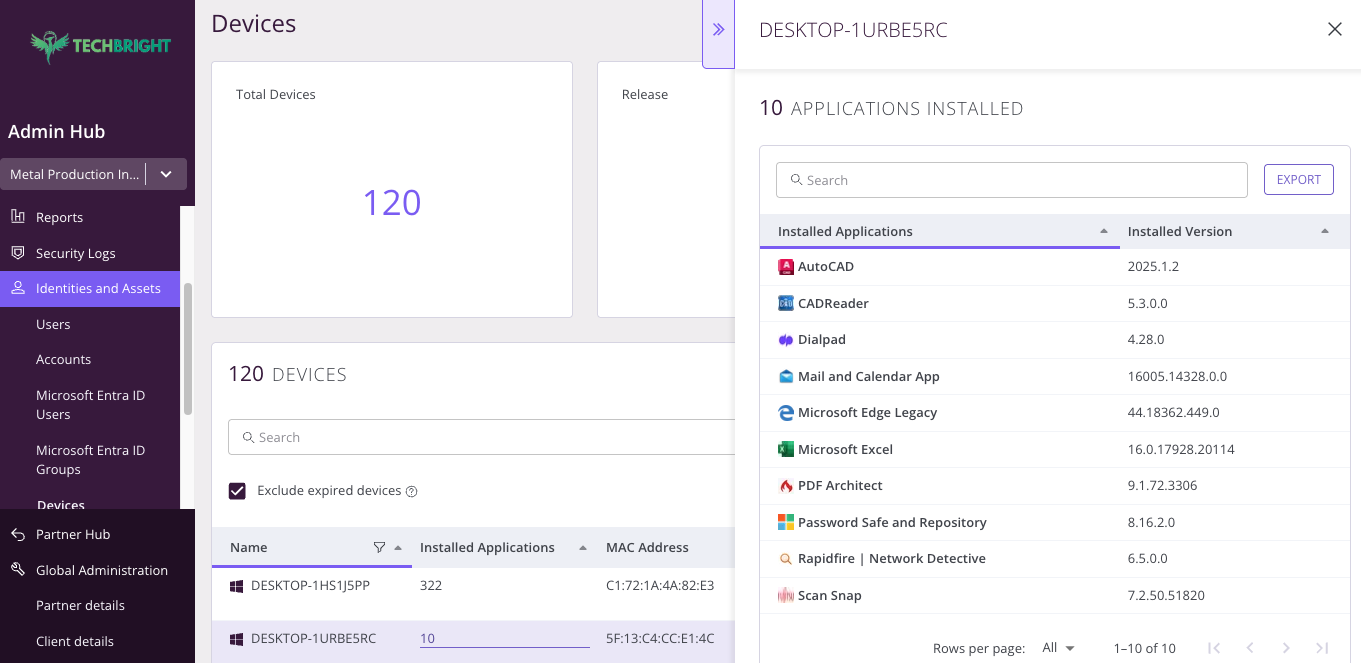
Task: Uncheck Exclude expired devices checkbox
Action: tap(237, 491)
